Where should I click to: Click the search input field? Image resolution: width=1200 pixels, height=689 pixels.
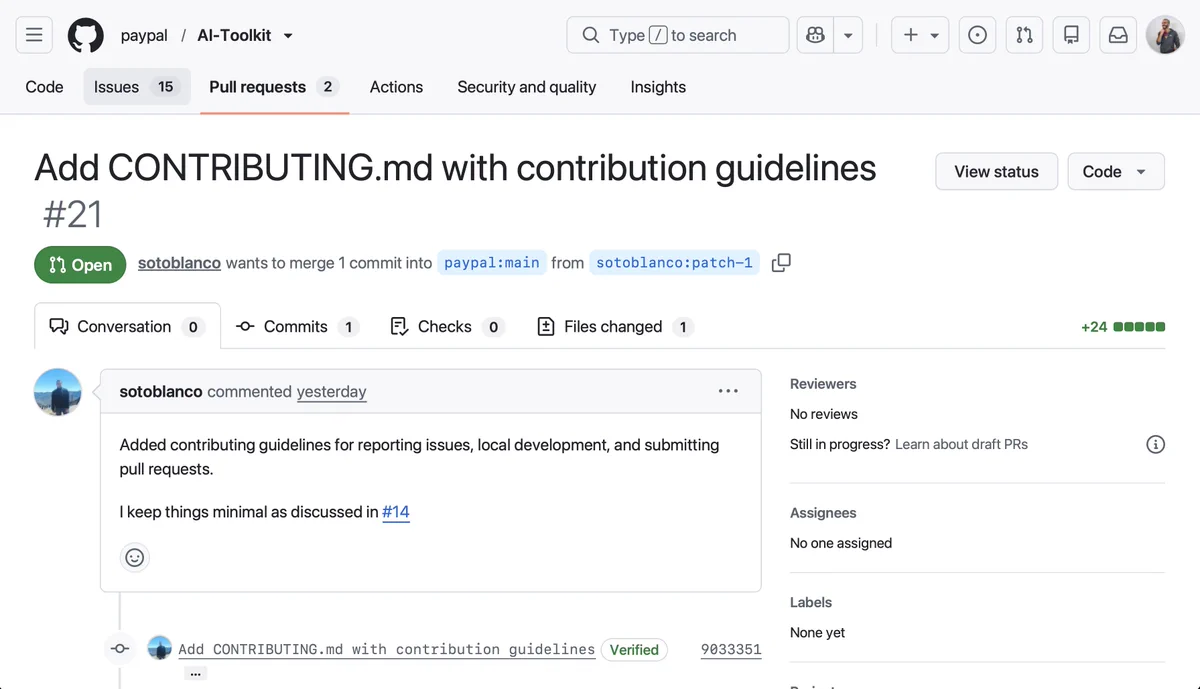pos(678,35)
